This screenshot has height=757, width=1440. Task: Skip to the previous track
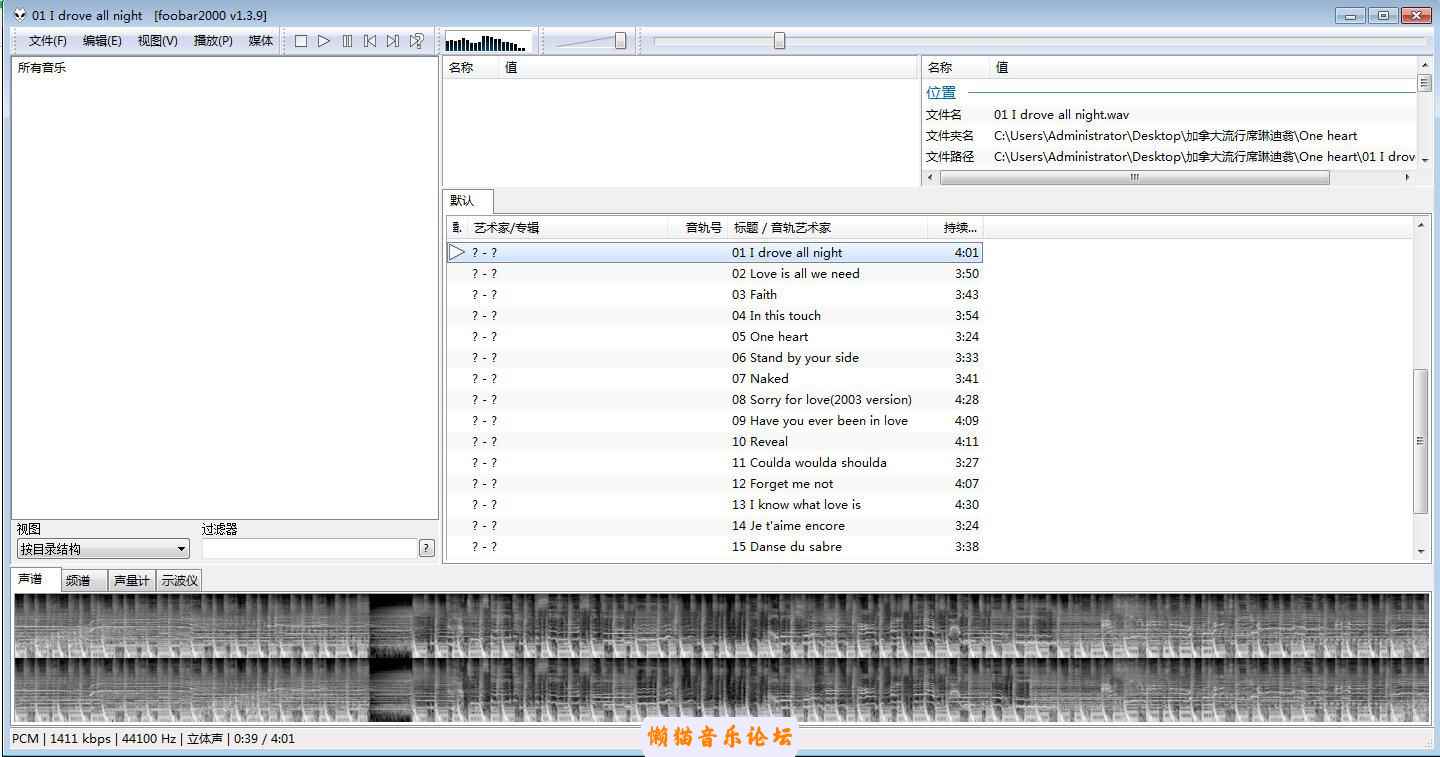coord(370,41)
